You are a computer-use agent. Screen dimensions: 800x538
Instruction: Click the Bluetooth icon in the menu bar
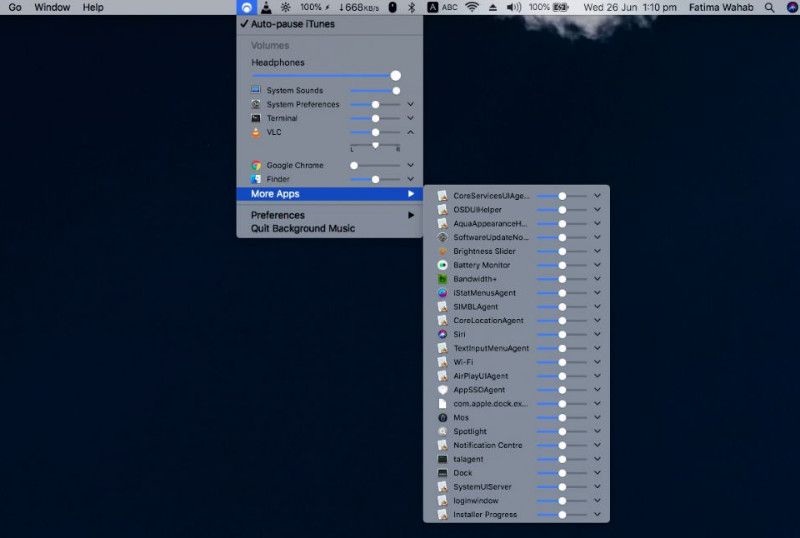(411, 7)
